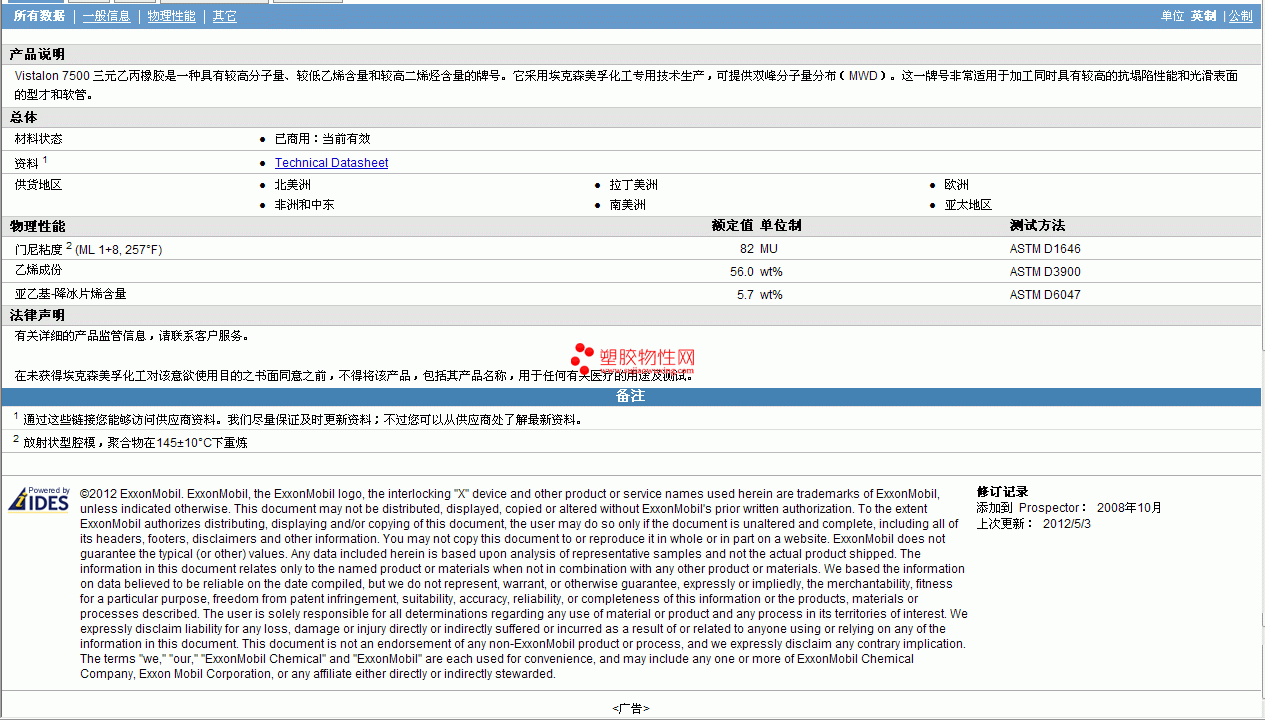Click the Mooney viscosity value 82

(x=747, y=249)
